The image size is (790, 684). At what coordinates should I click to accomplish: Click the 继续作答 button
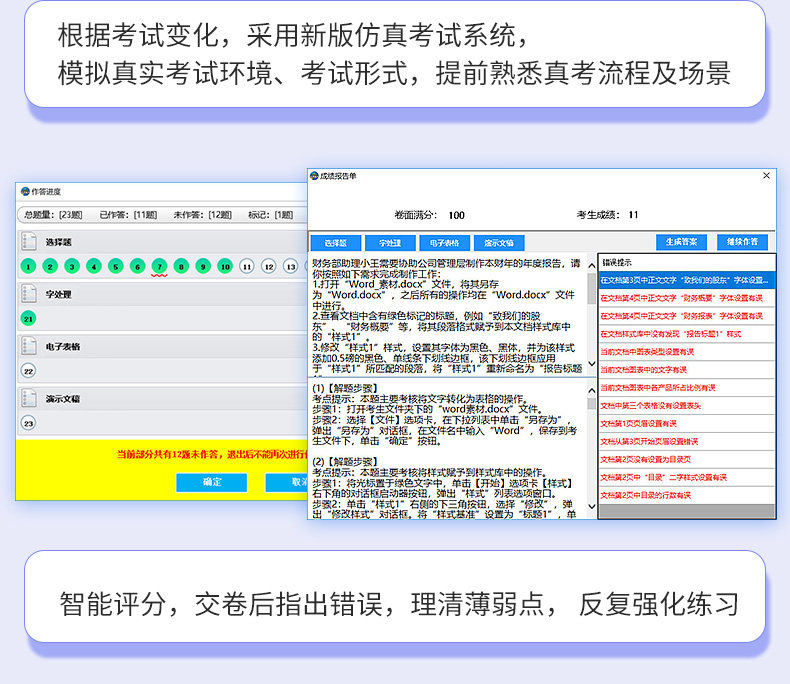(742, 242)
